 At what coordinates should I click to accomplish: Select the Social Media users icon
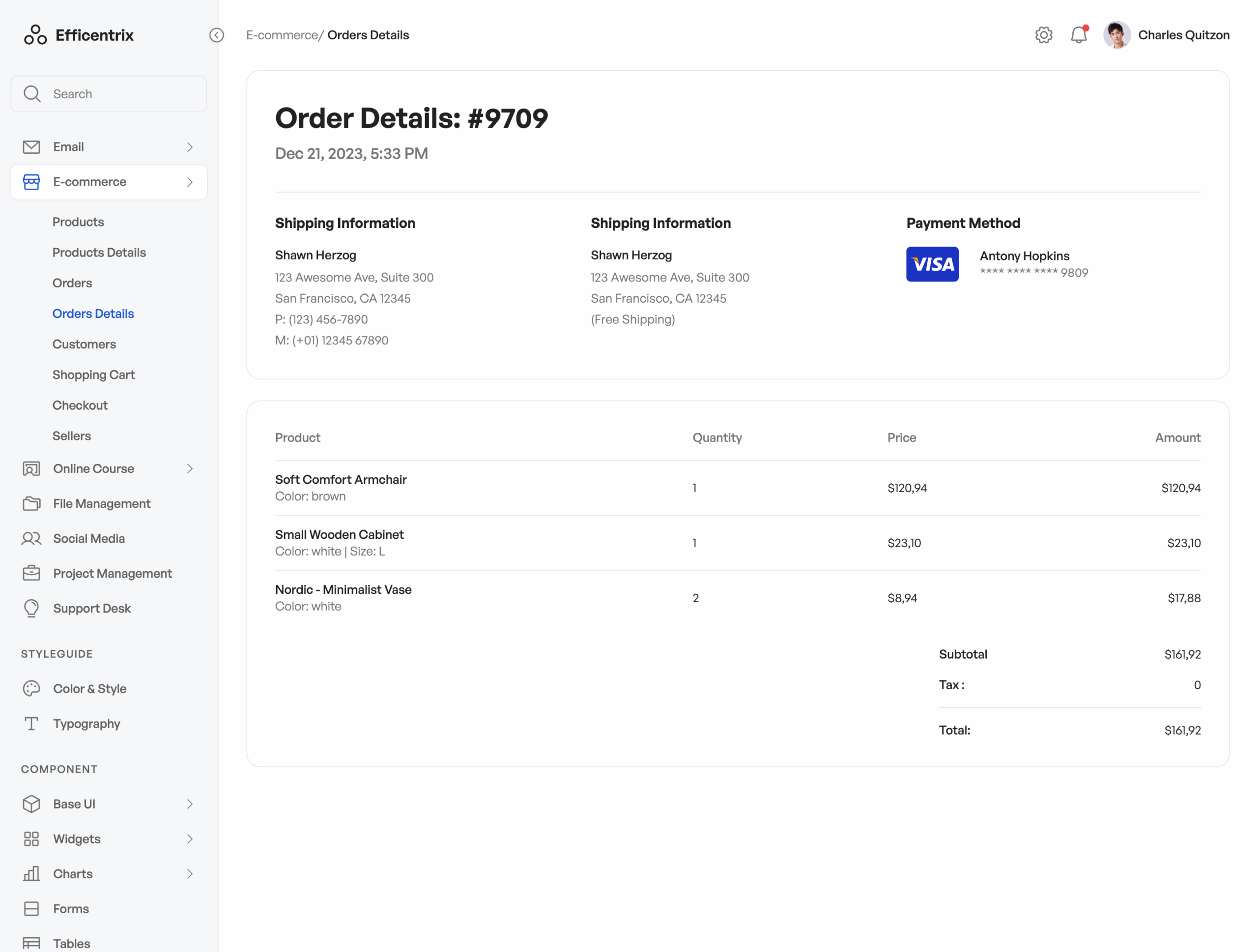[x=32, y=538]
